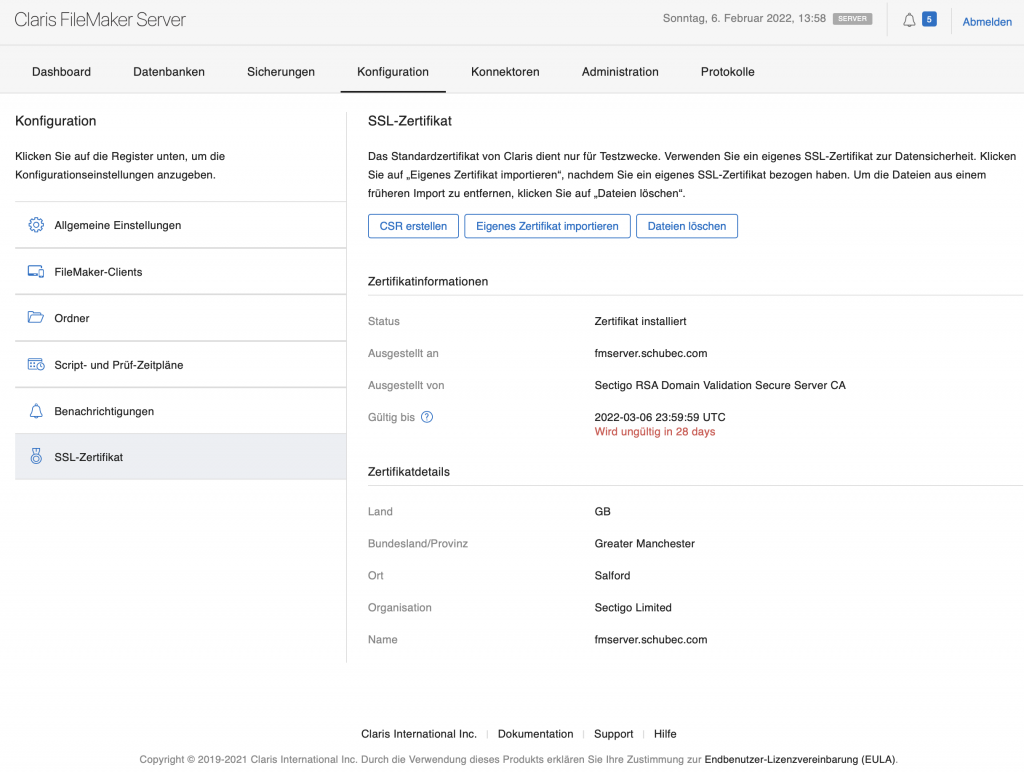Click the province value Greater Manchester
This screenshot has height=773, width=1024.
tap(645, 543)
